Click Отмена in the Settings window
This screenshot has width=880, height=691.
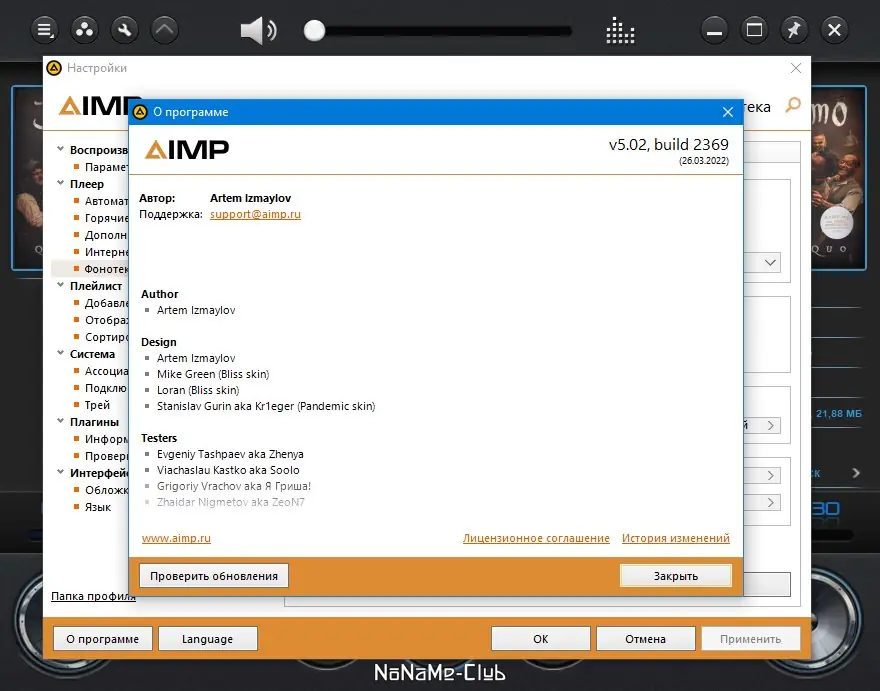(645, 639)
